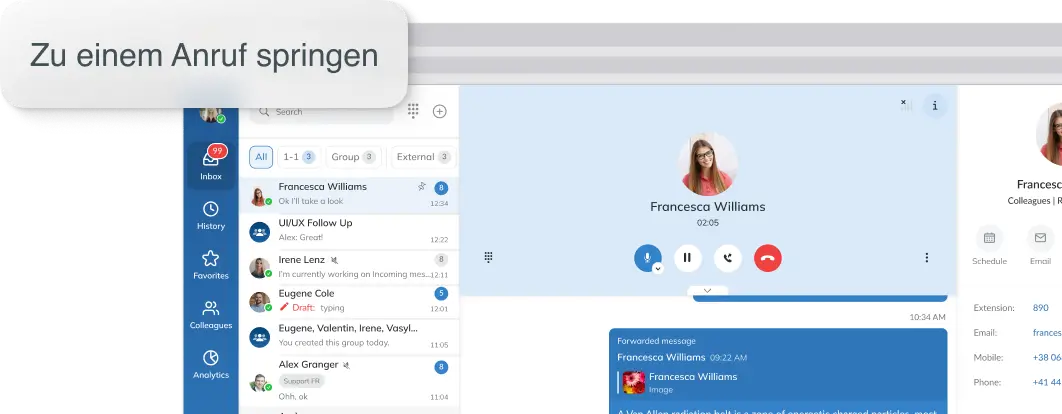Select the 1-1 conversations tab
1062x414 pixels.
point(297,157)
